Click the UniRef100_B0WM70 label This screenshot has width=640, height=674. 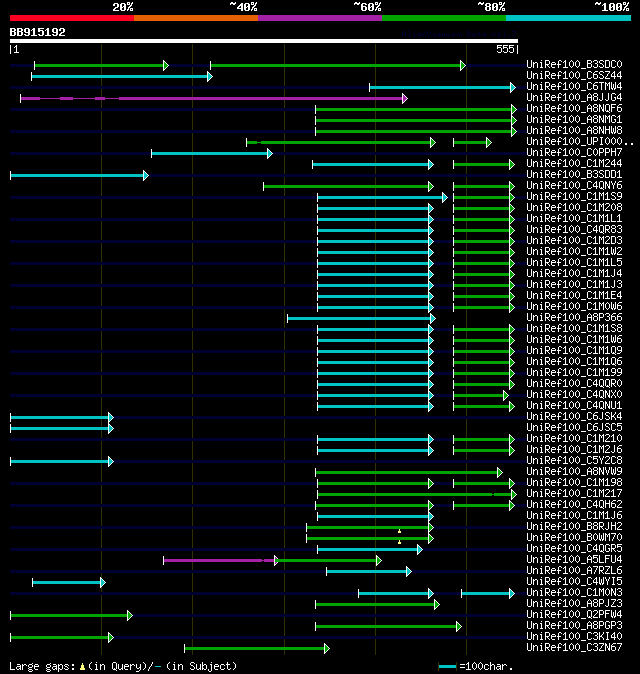pos(574,537)
